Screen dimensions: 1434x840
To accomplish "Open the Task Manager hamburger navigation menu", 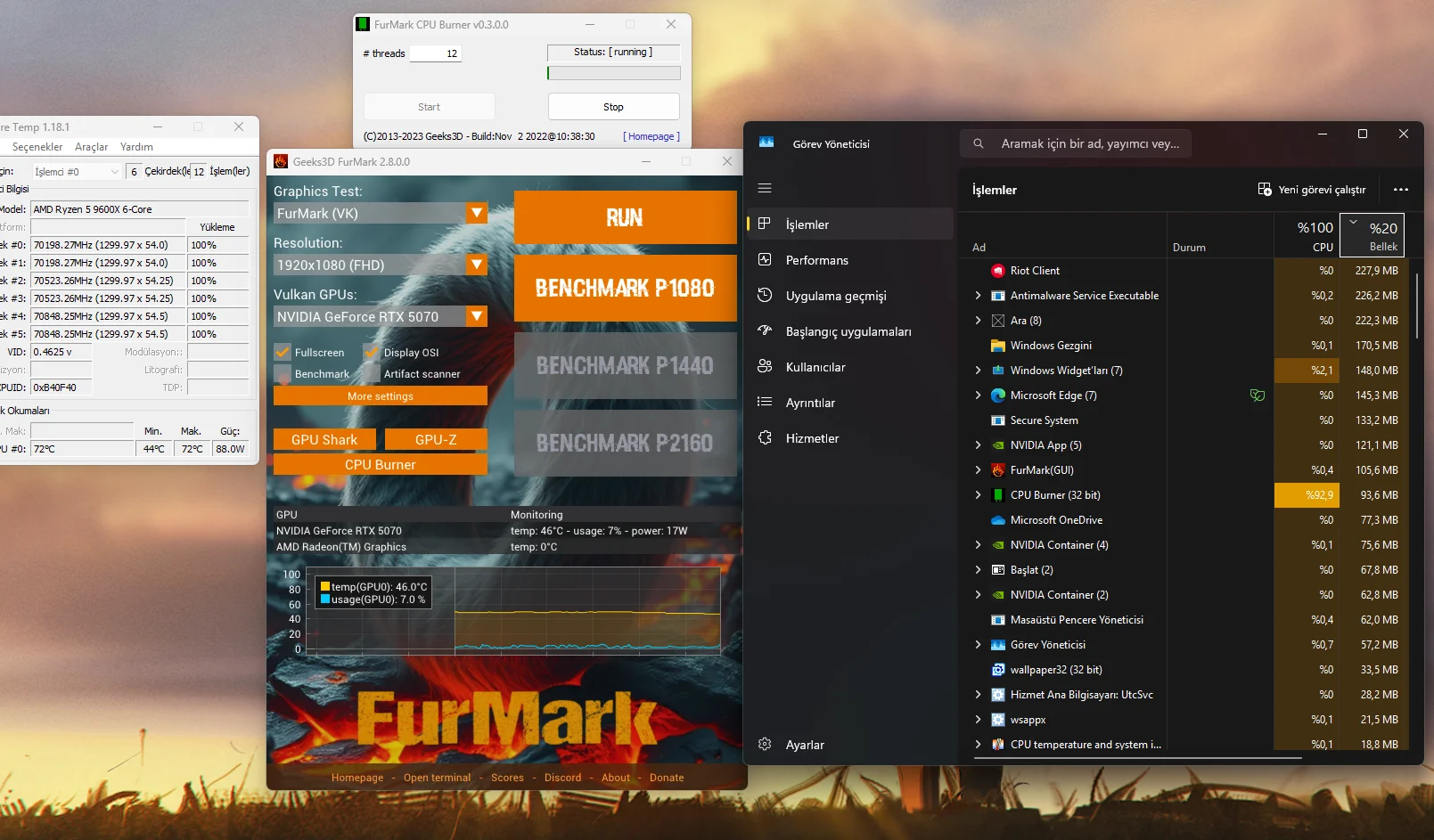I will coord(765,188).
